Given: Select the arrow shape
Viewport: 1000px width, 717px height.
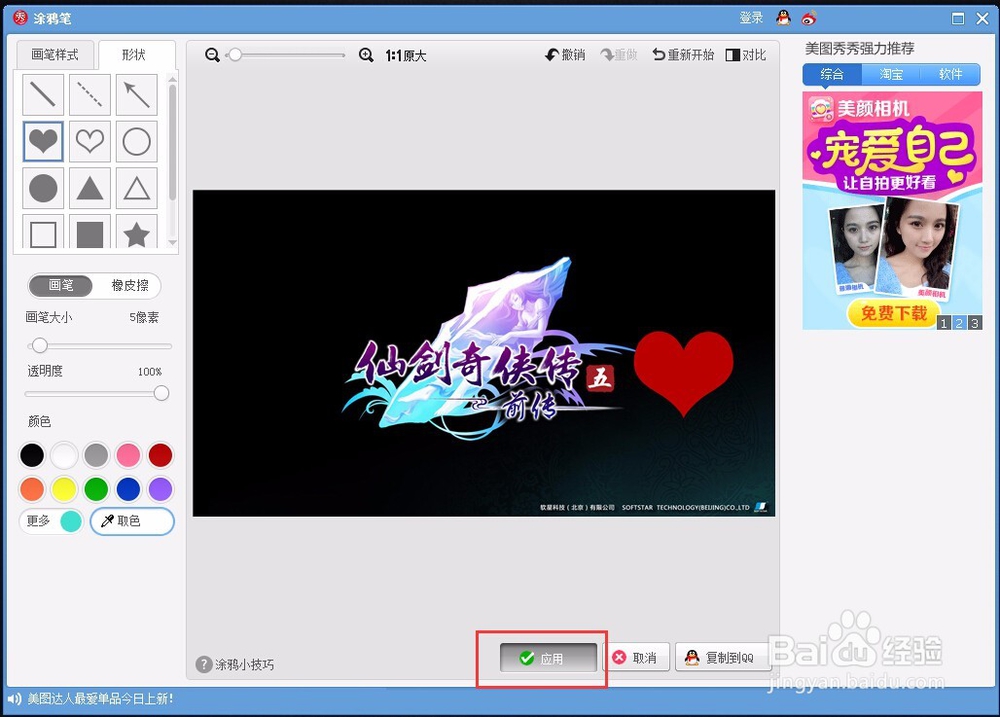Looking at the screenshot, I should [x=136, y=94].
